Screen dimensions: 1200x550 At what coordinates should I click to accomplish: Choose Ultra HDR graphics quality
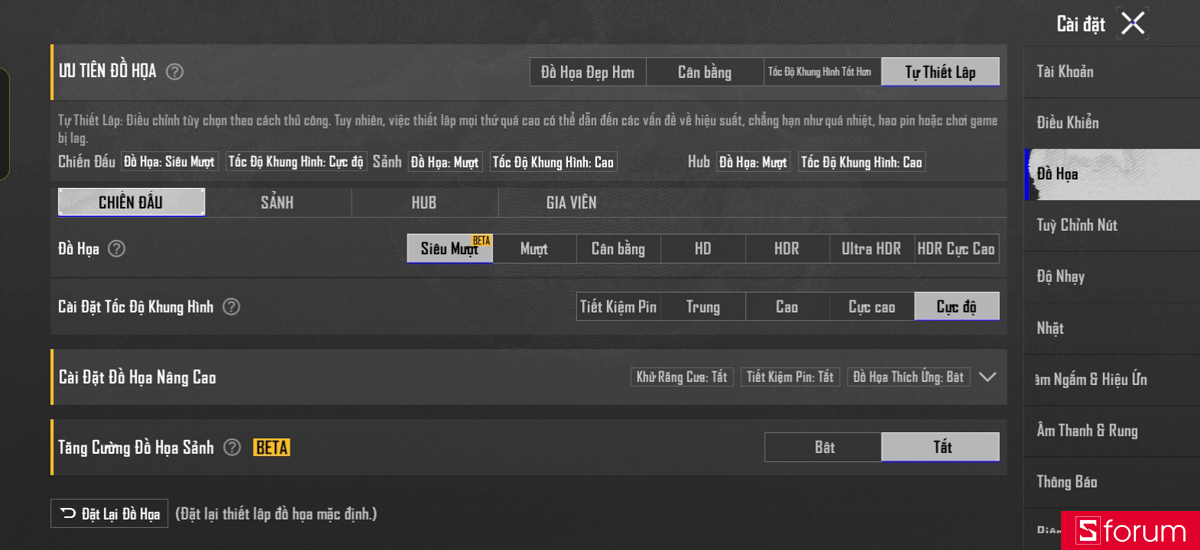[x=871, y=248]
